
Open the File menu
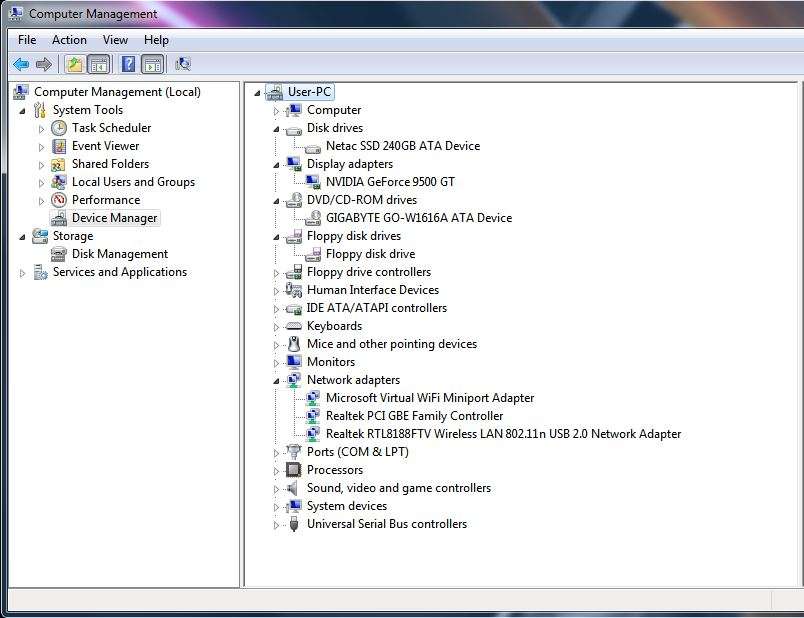[x=25, y=39]
